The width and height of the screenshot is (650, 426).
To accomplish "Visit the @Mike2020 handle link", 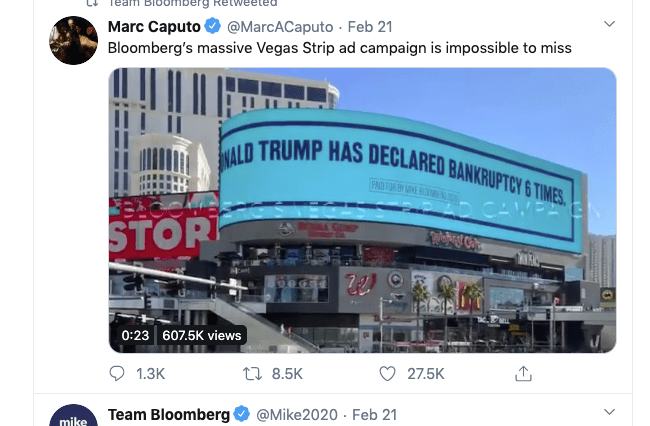I will (296, 414).
